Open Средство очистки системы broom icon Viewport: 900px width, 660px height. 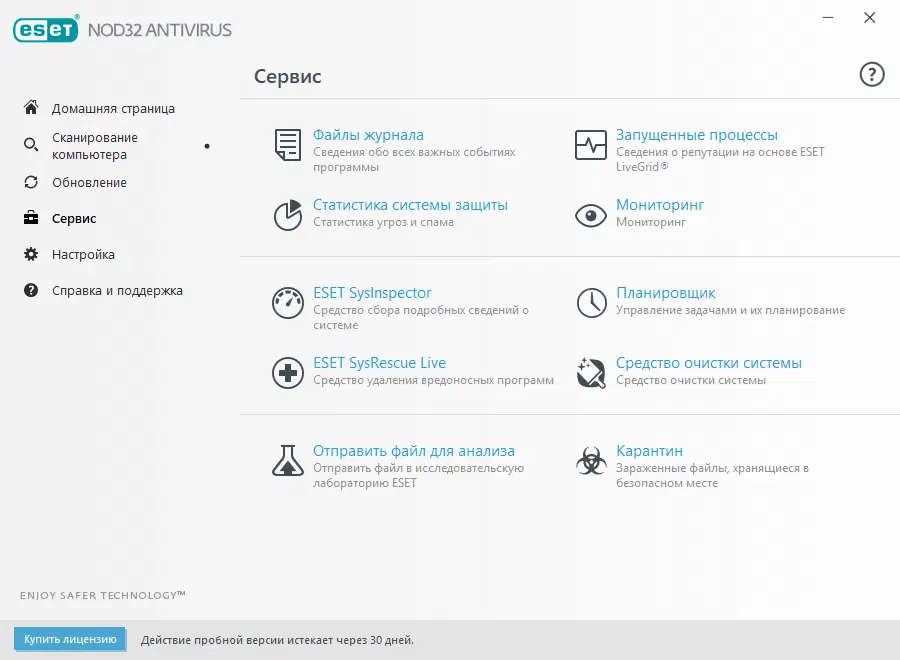click(x=591, y=374)
